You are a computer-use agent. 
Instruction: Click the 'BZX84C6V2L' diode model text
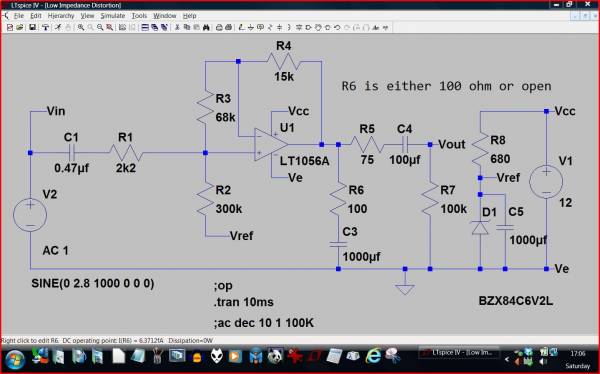tap(516, 301)
